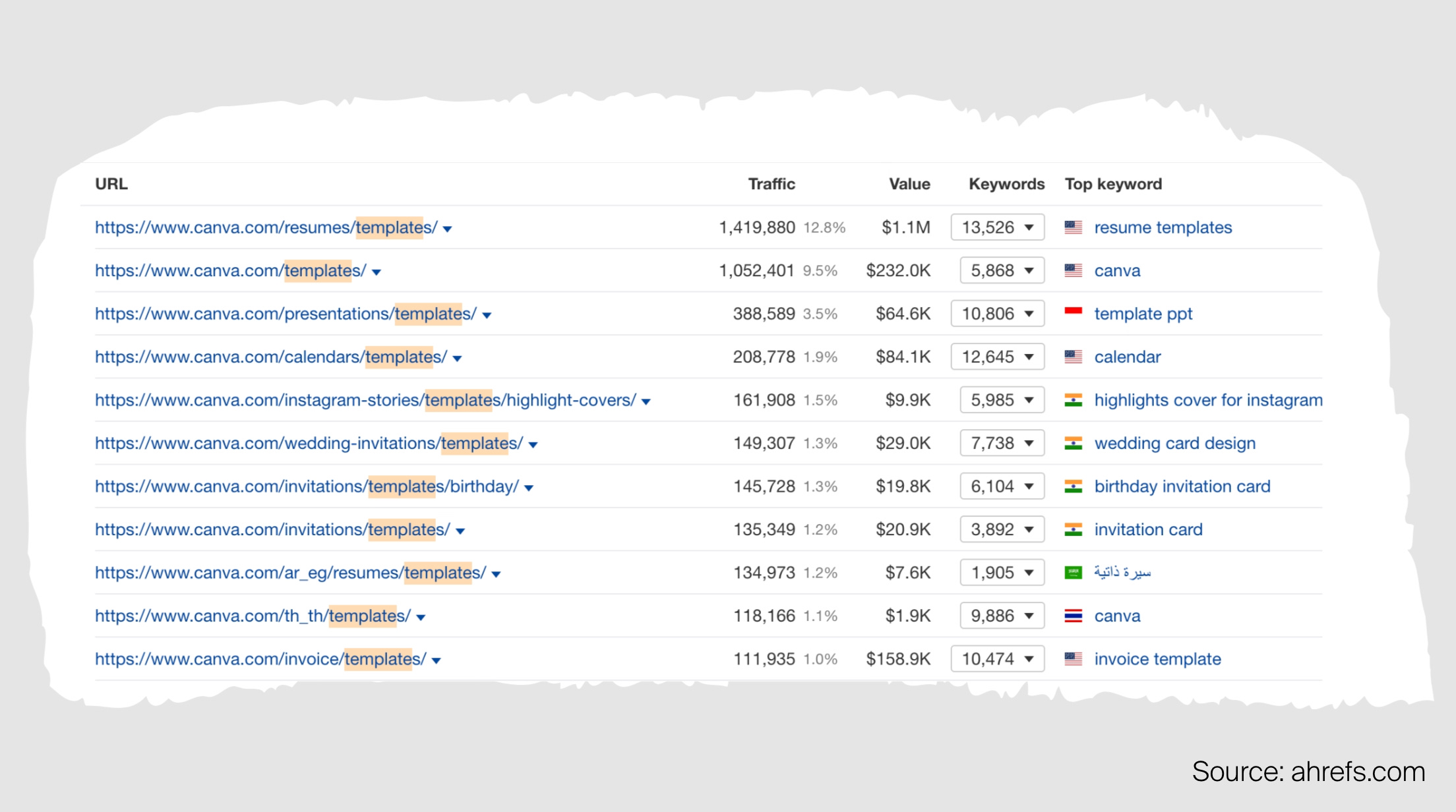This screenshot has width=1456, height=812.
Task: Open the 10,806 keywords dropdown
Action: pos(998,314)
